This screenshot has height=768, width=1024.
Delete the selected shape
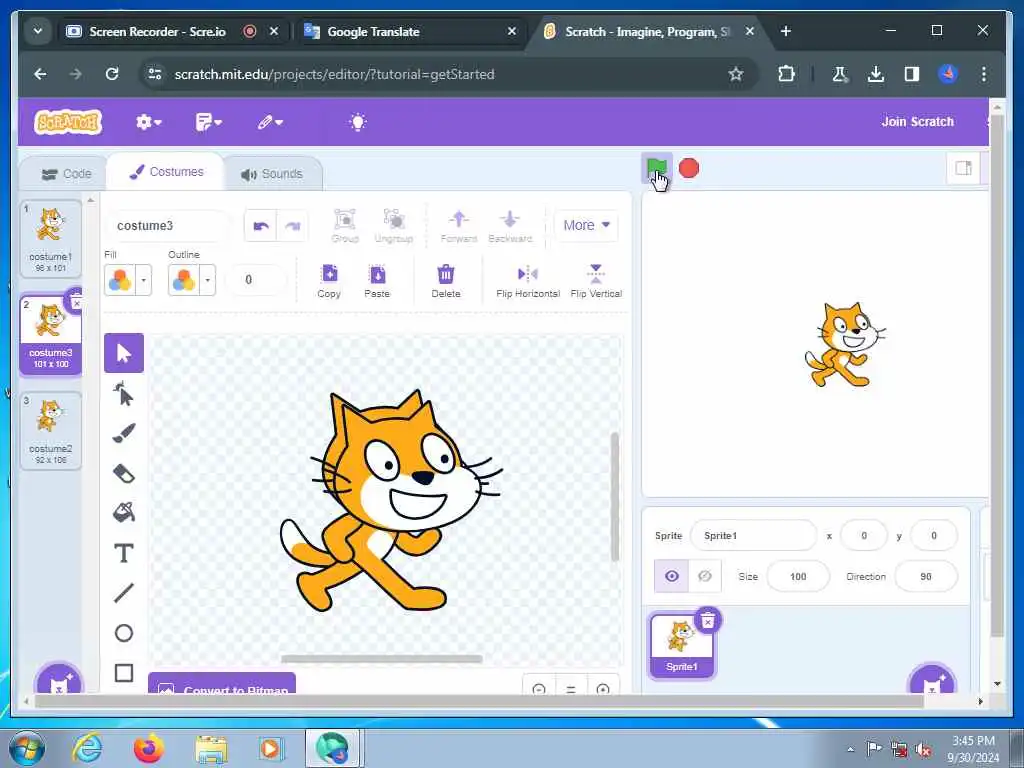[x=446, y=281]
